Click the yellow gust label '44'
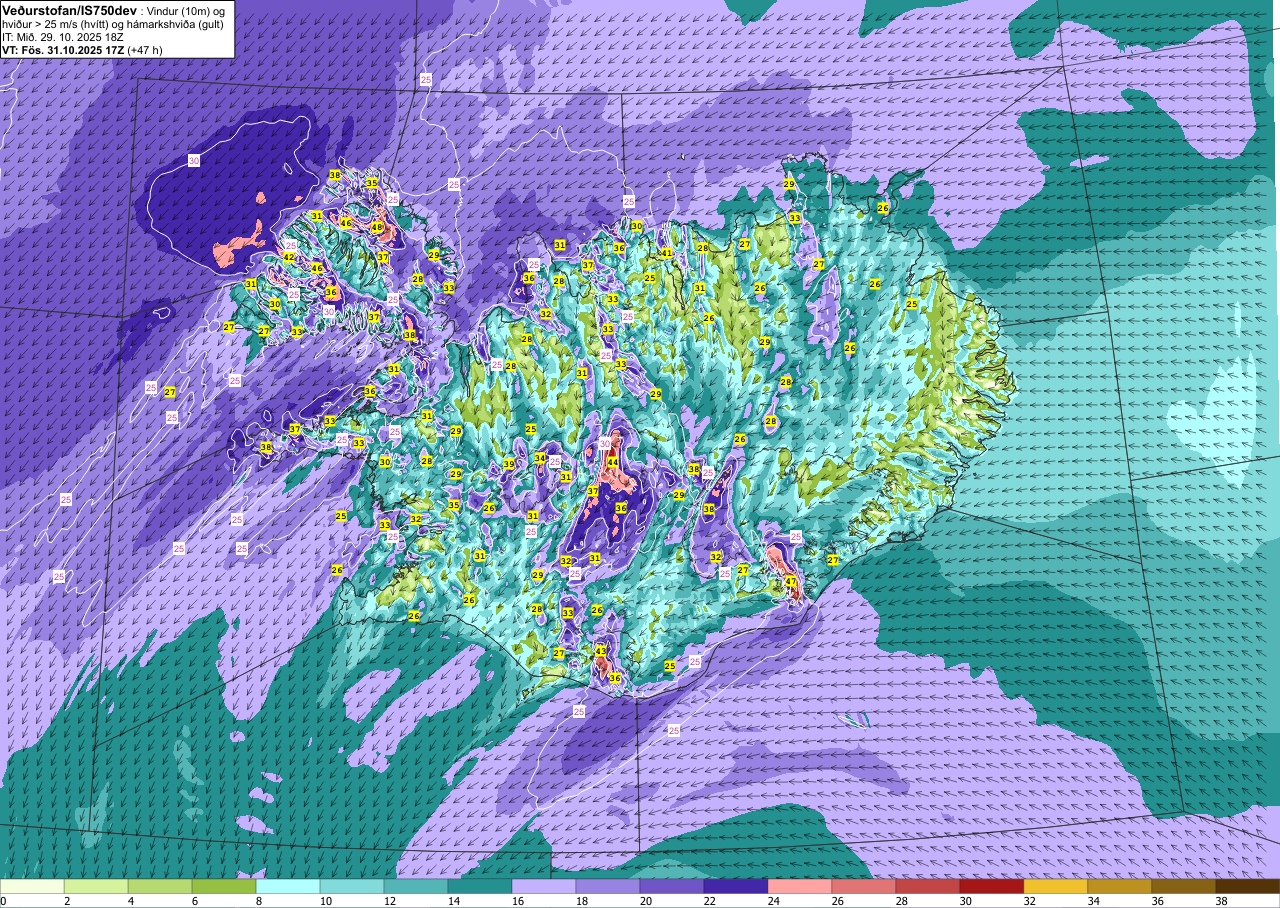 (612, 462)
